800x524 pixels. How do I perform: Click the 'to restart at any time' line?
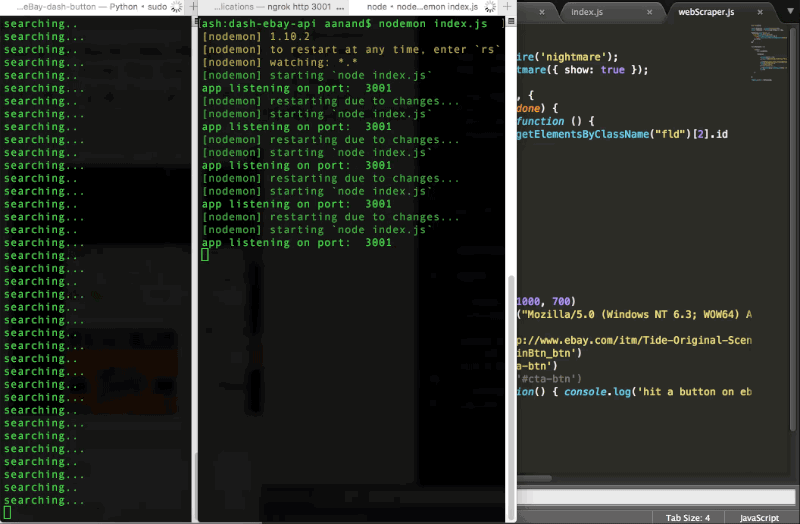pos(350,49)
